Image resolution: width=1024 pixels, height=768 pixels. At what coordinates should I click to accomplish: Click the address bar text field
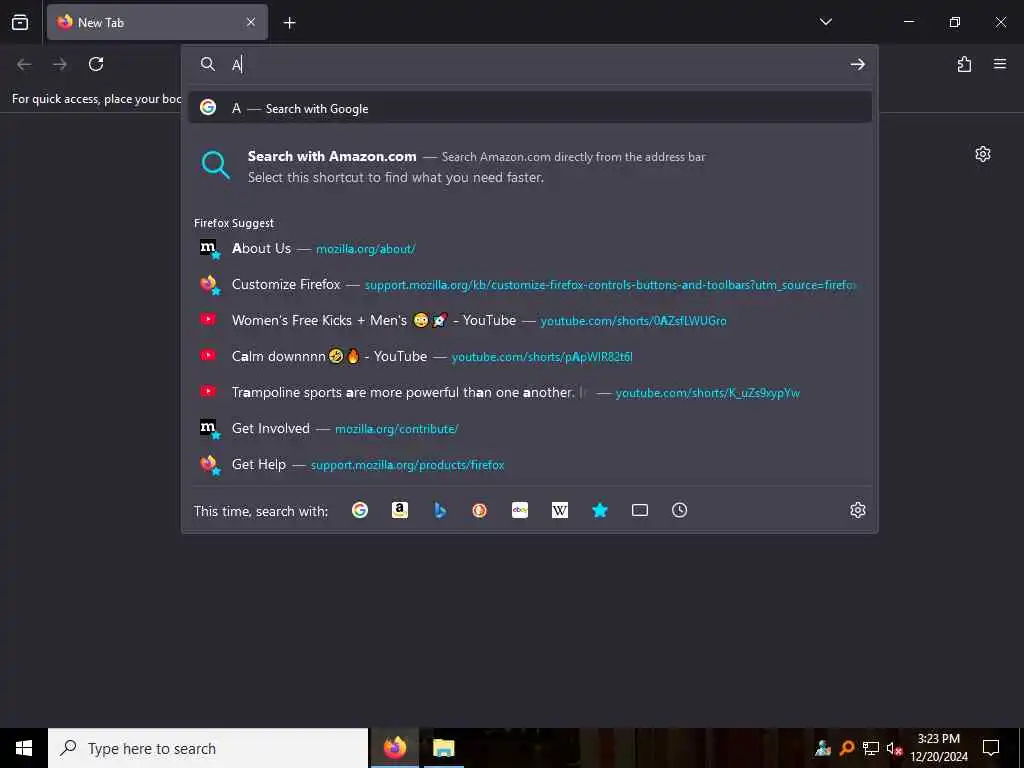pos(536,64)
